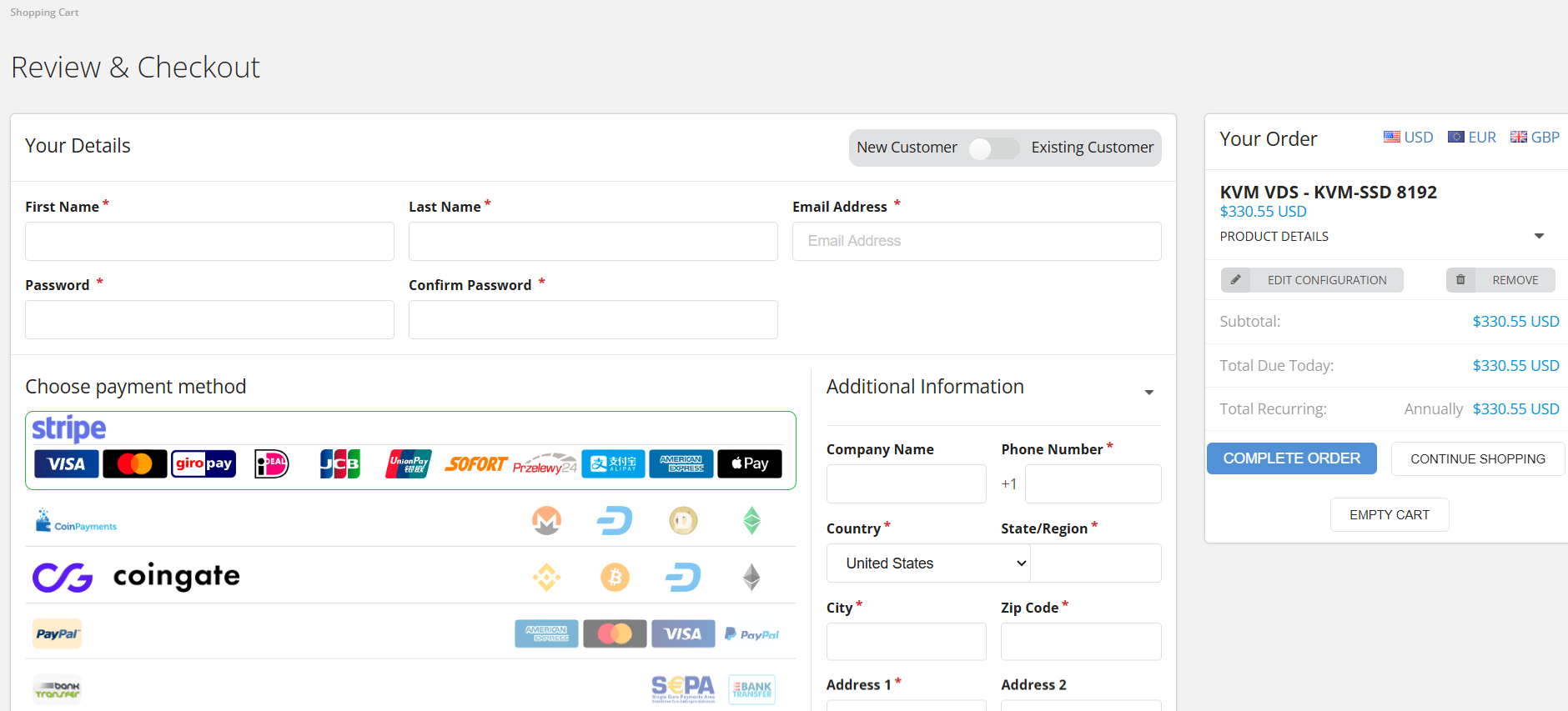The width and height of the screenshot is (1568, 711).
Task: Click the EMPTY CART button
Action: pos(1390,515)
